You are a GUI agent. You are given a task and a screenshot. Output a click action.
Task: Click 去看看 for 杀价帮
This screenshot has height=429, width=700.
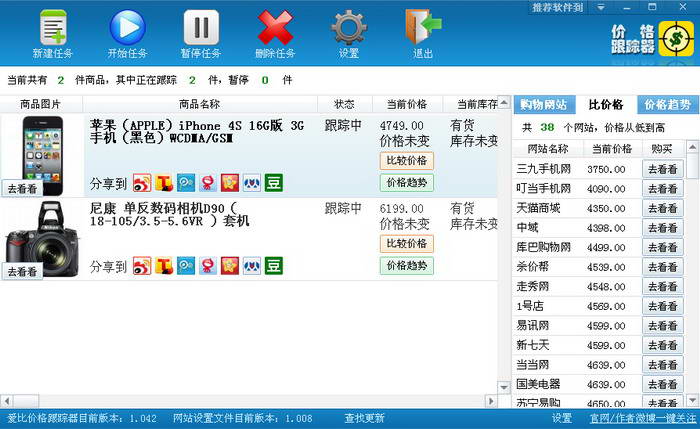point(663,267)
